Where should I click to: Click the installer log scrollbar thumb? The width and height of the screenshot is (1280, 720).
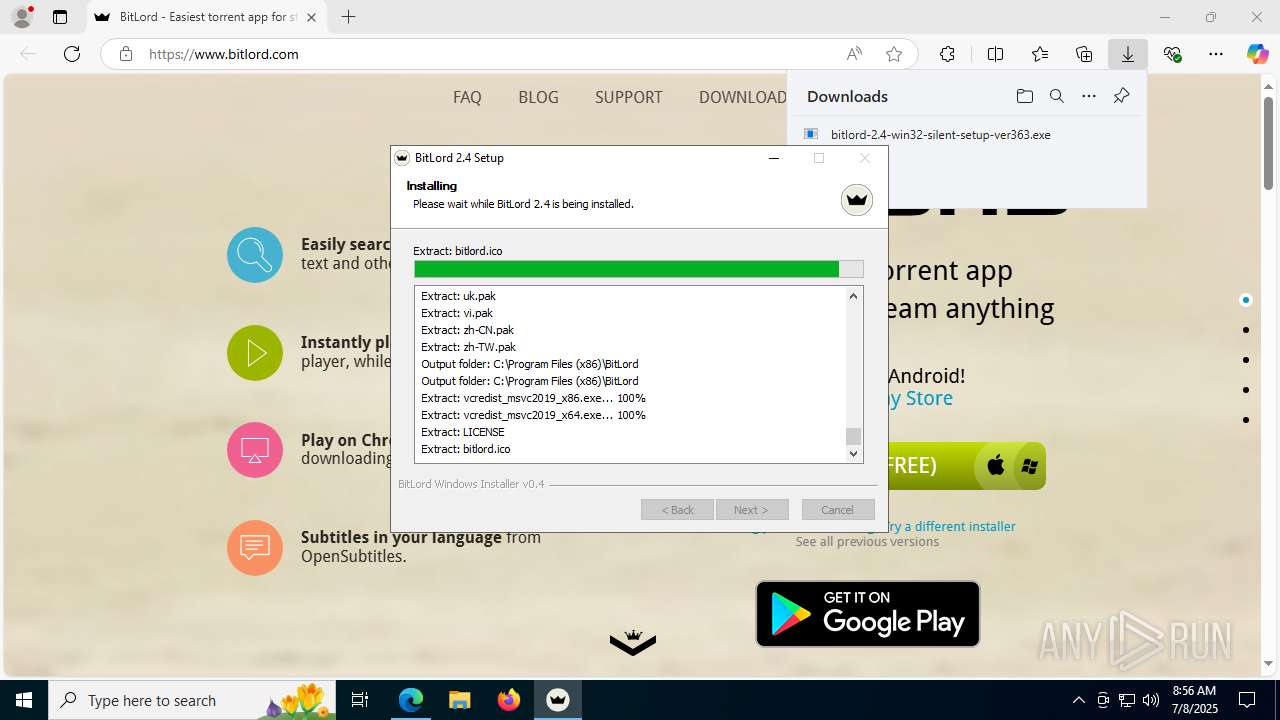pos(853,436)
